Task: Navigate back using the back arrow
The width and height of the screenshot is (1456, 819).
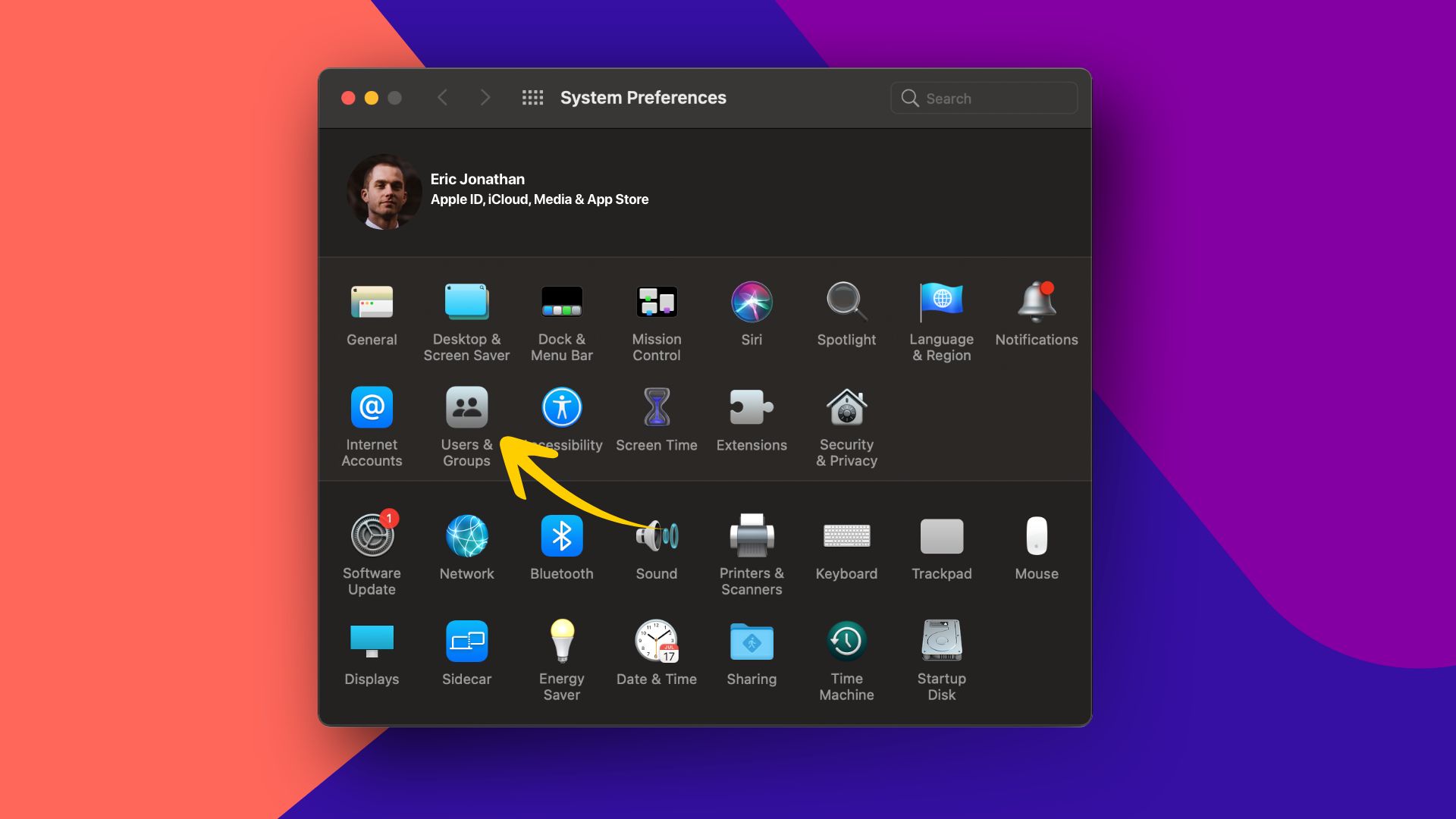Action: pos(442,97)
